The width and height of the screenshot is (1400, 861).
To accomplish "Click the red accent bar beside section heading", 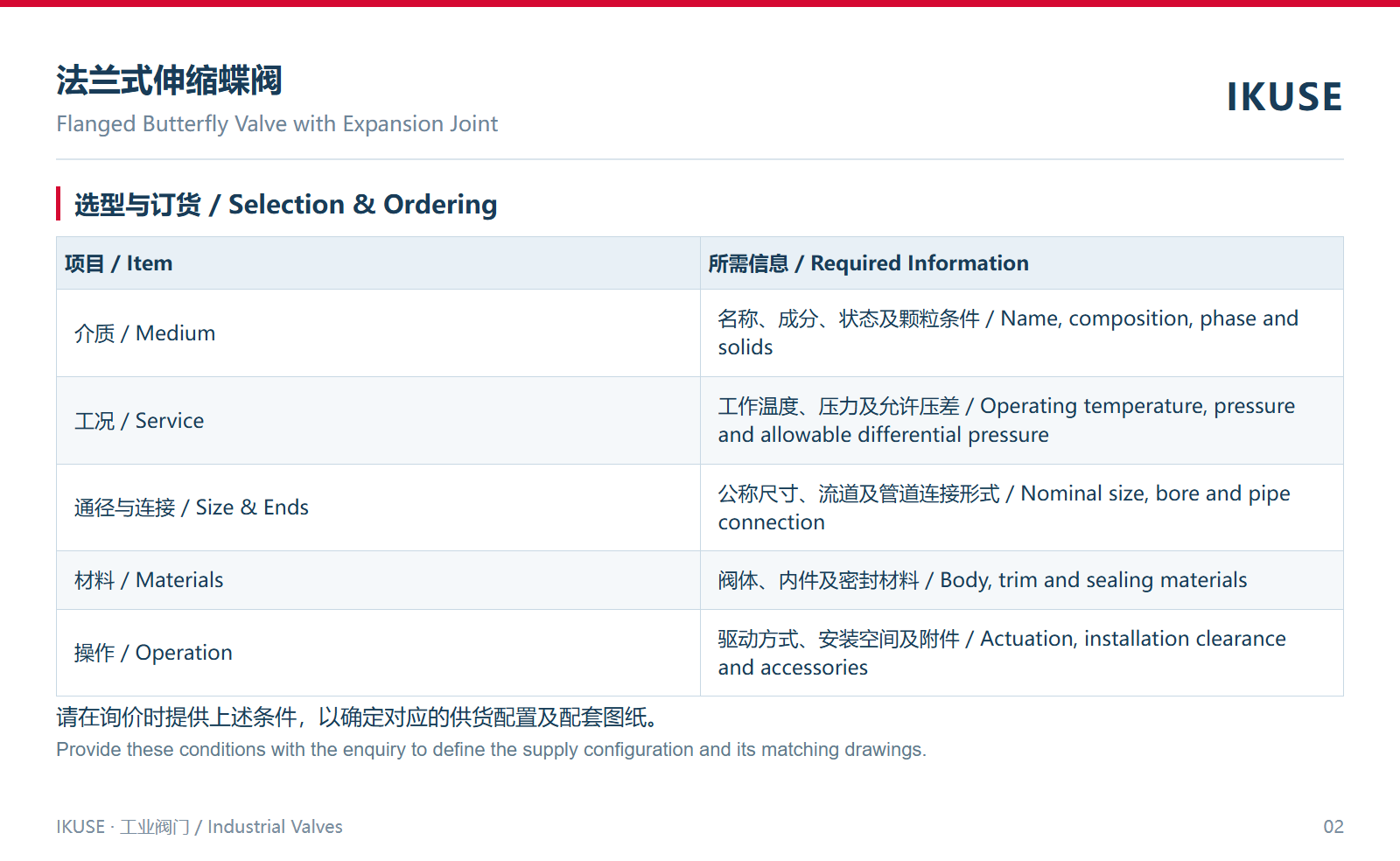I will 58,204.
